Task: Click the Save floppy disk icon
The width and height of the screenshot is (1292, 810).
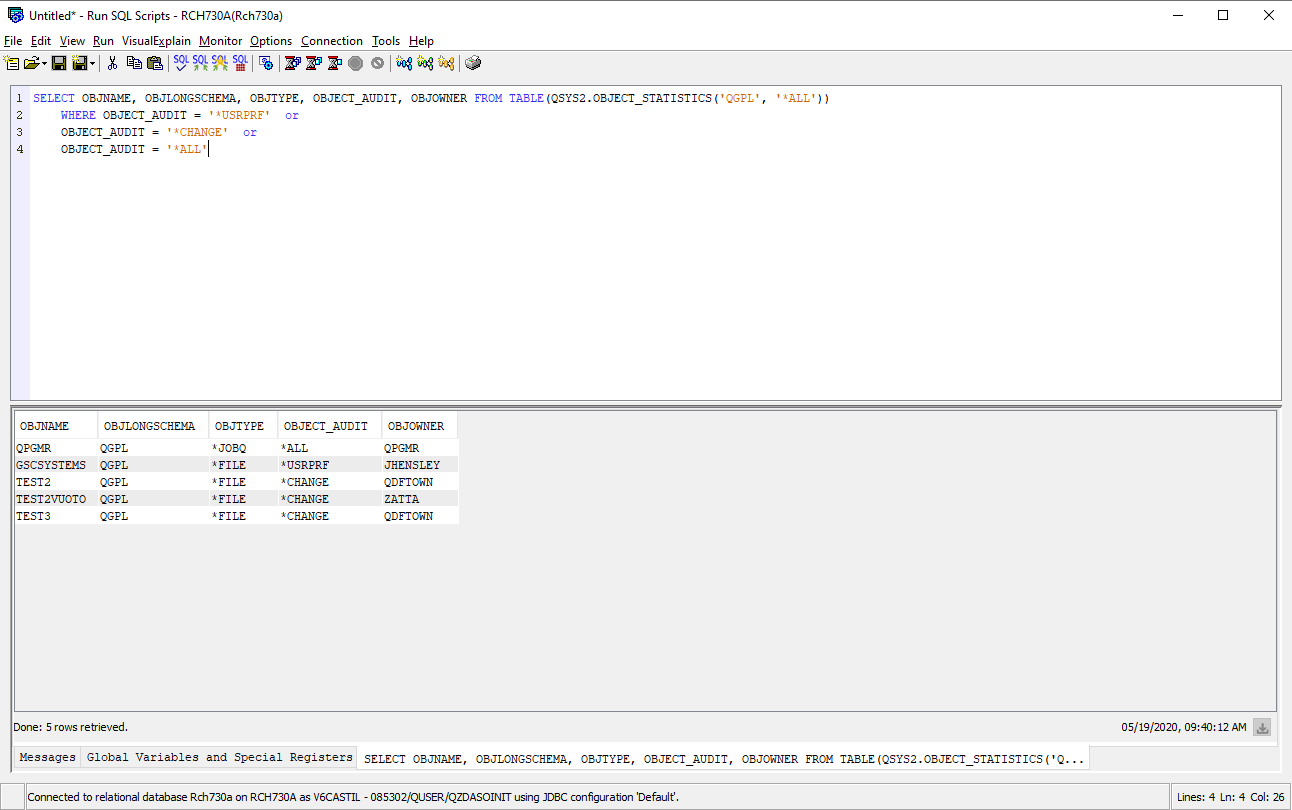Action: [59, 63]
